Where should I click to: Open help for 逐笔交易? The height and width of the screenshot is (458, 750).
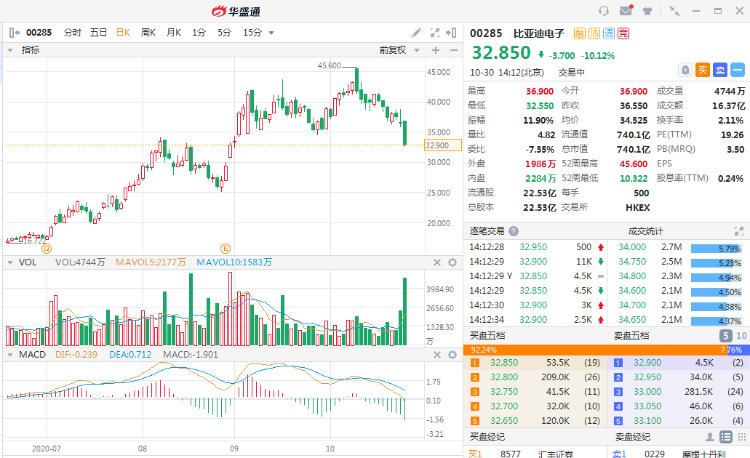[513, 231]
